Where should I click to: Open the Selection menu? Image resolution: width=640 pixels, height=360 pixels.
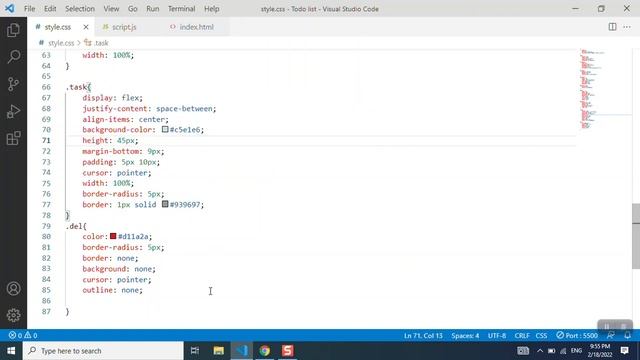pyautogui.click(x=80, y=9)
